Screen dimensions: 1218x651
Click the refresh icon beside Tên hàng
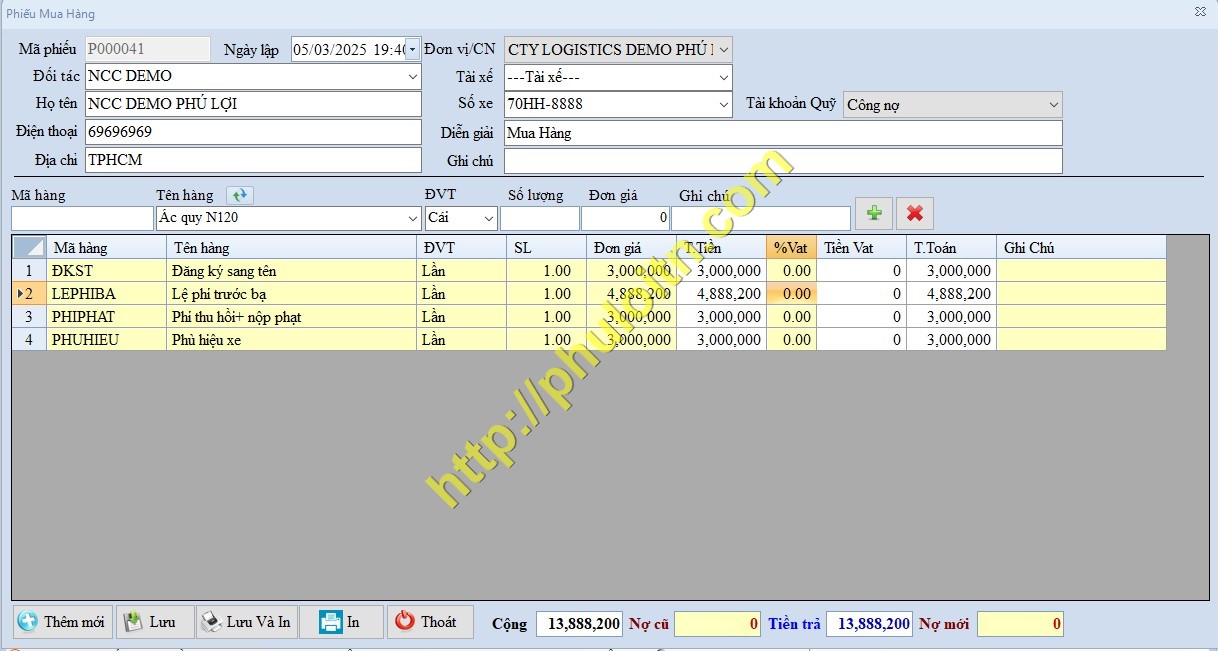tap(240, 195)
